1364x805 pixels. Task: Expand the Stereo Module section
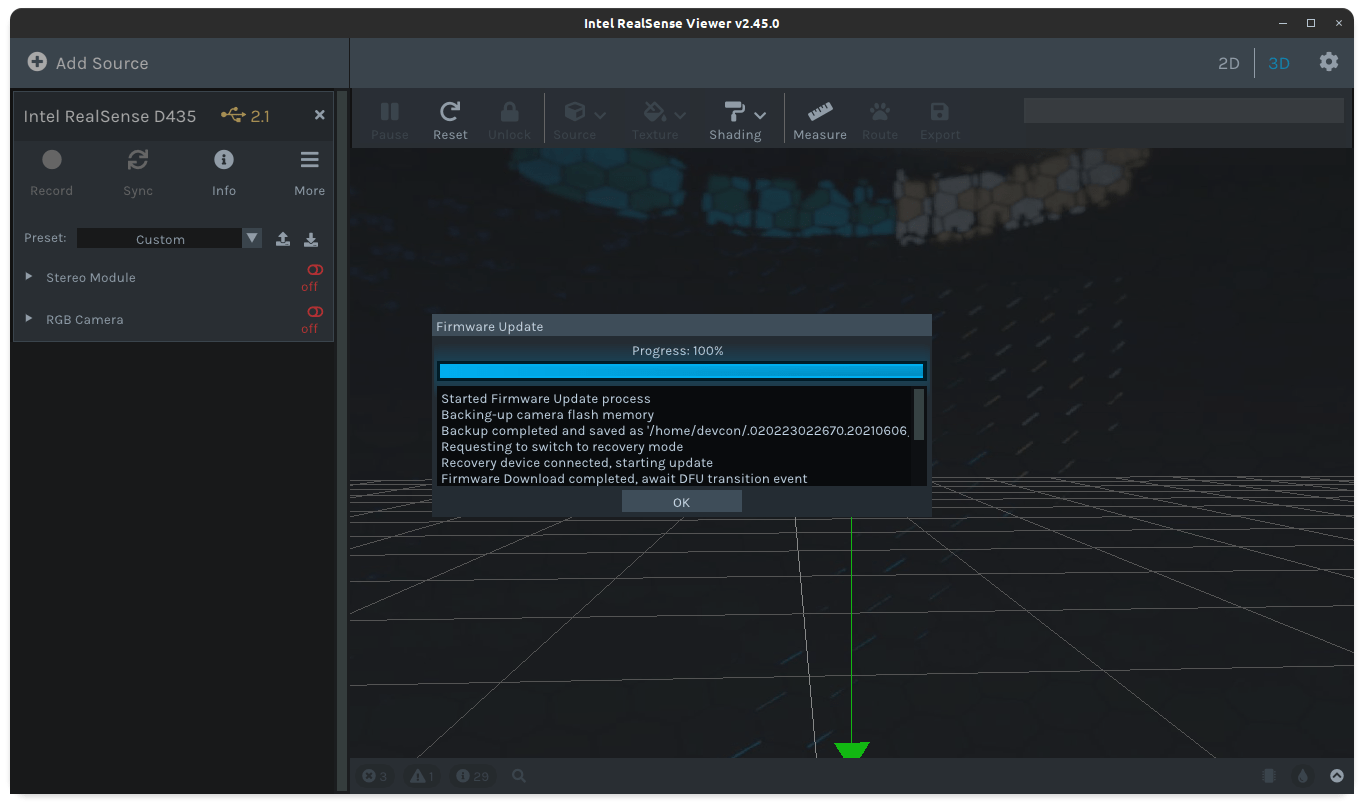click(29, 277)
